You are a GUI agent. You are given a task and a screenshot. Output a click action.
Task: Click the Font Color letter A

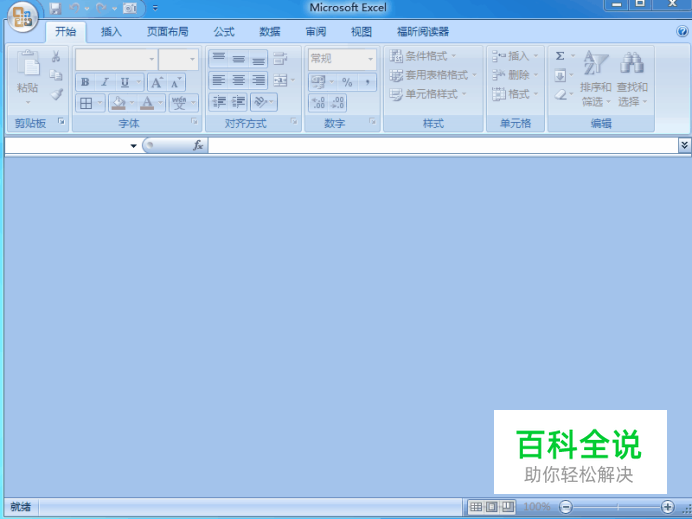[x=147, y=103]
